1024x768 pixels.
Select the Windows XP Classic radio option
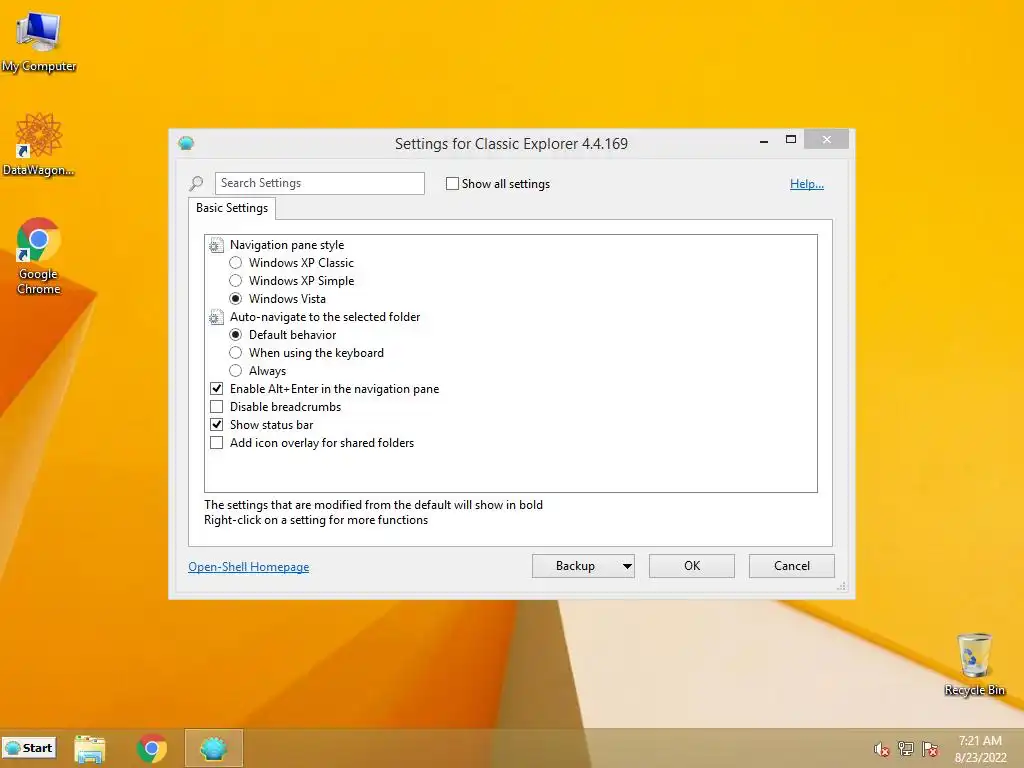click(236, 263)
